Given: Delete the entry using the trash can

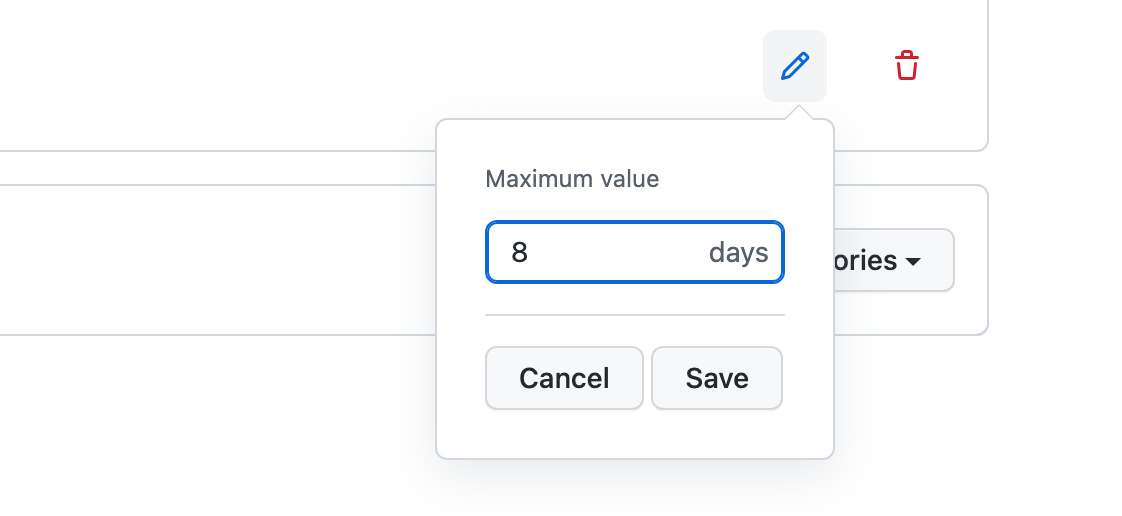Looking at the screenshot, I should [906, 66].
